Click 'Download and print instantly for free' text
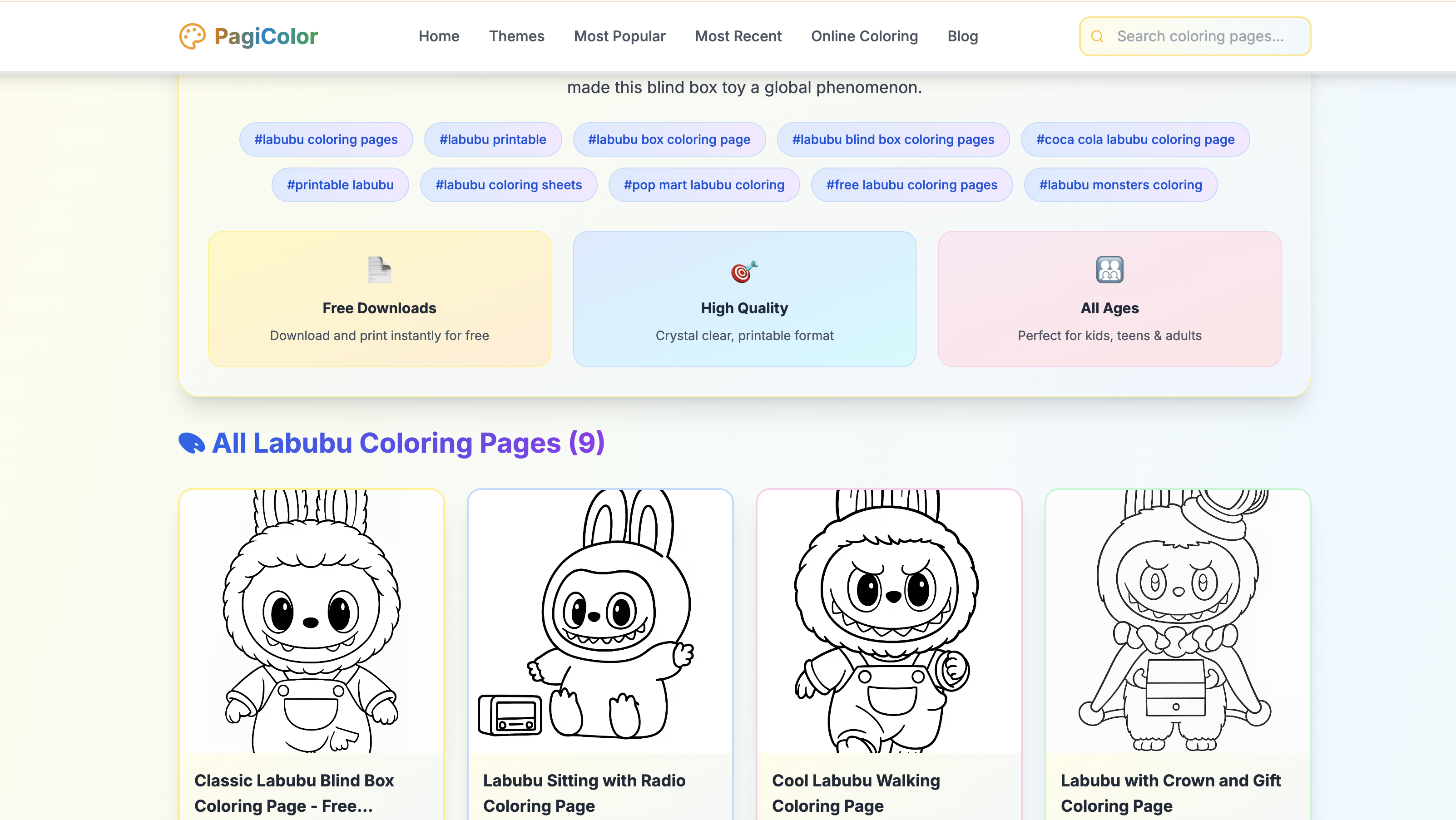Viewport: 1456px width, 820px height. [379, 335]
